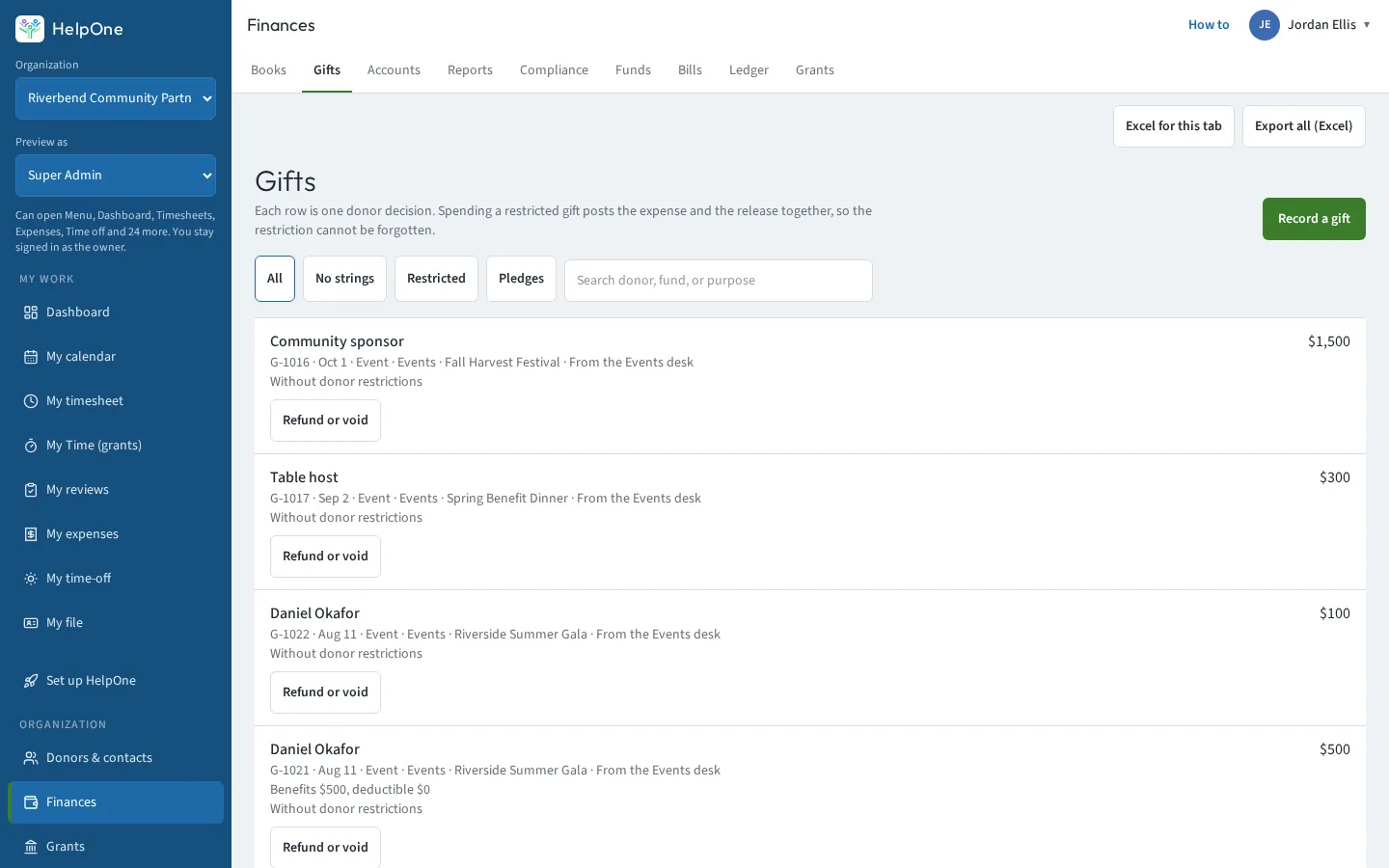Filter gifts by Pledges
1389x868 pixels.
tap(521, 279)
